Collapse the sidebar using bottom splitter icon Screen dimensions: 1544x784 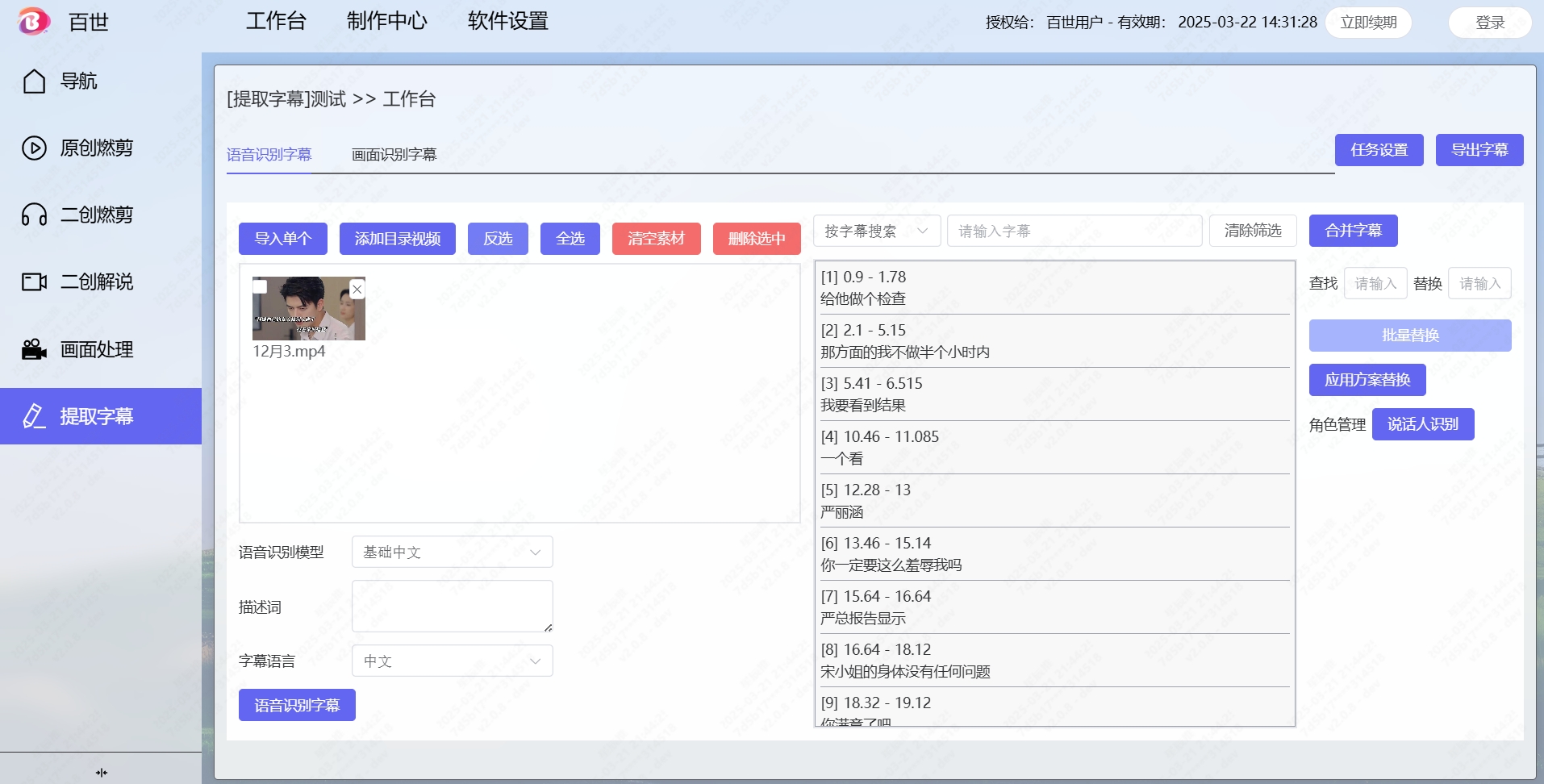click(x=101, y=773)
